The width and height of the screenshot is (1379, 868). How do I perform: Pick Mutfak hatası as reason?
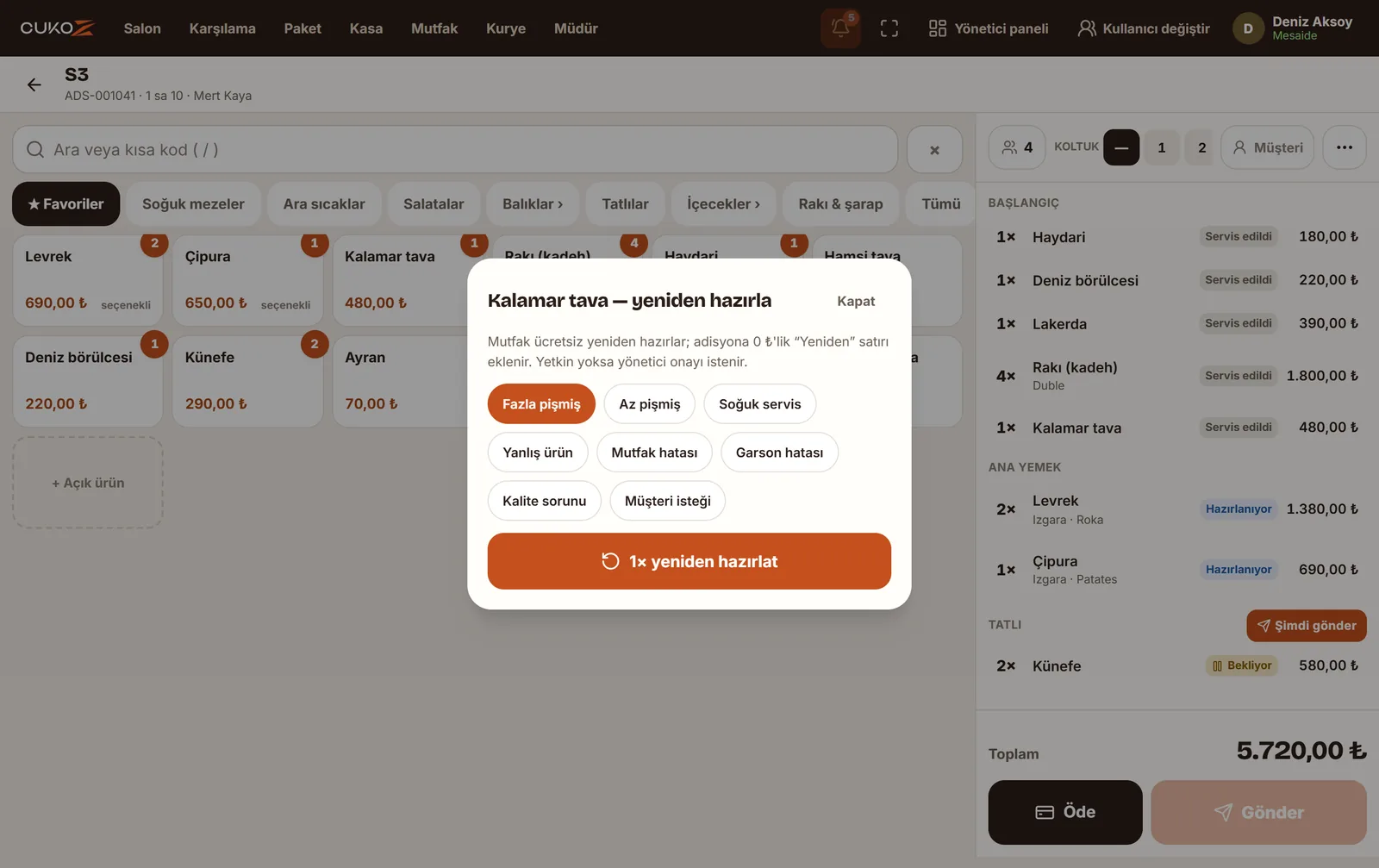pos(654,453)
